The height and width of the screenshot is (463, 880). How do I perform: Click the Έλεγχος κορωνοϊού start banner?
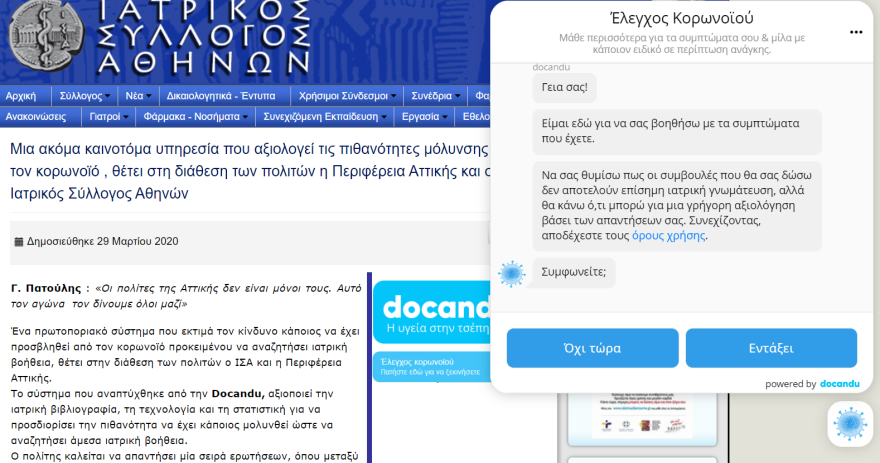[x=430, y=366]
